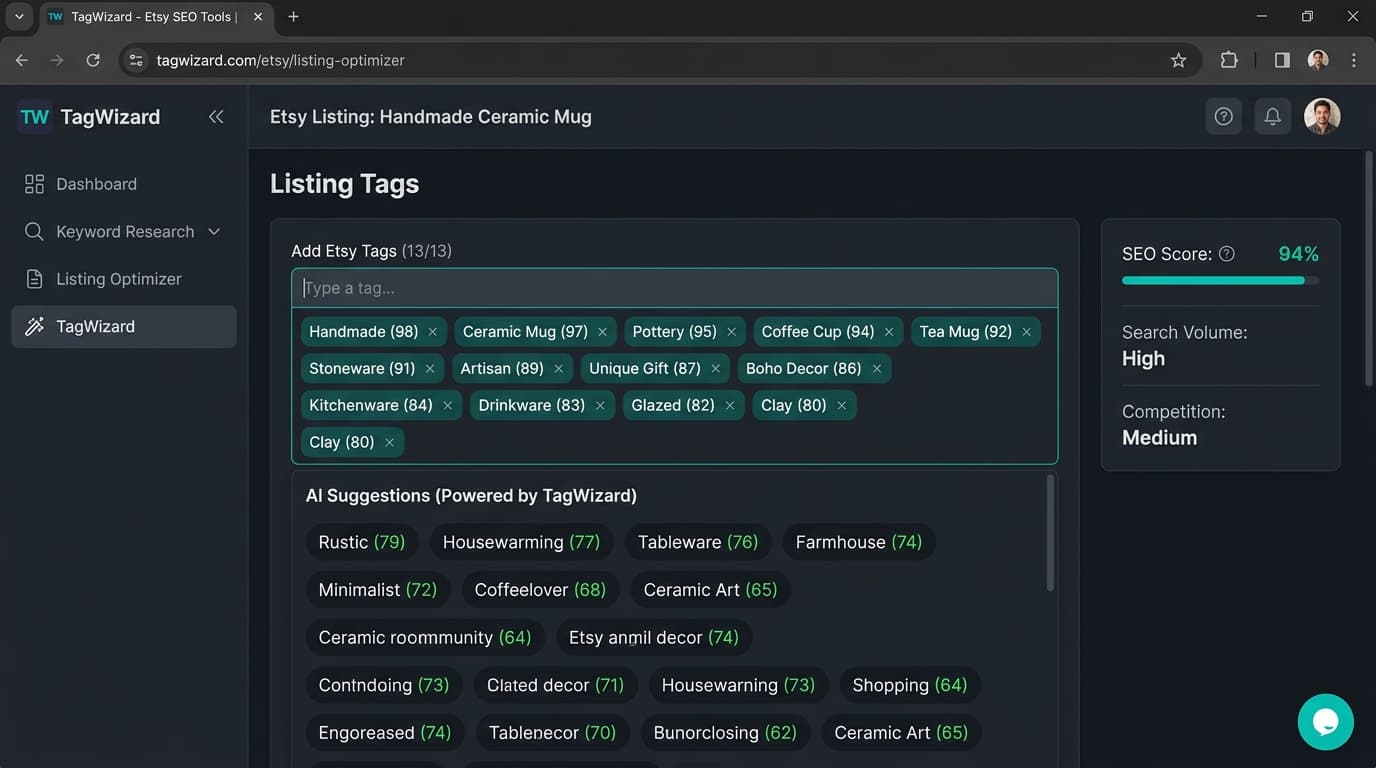
Task: Remove the Boho Decor (86) tag
Action: point(876,368)
